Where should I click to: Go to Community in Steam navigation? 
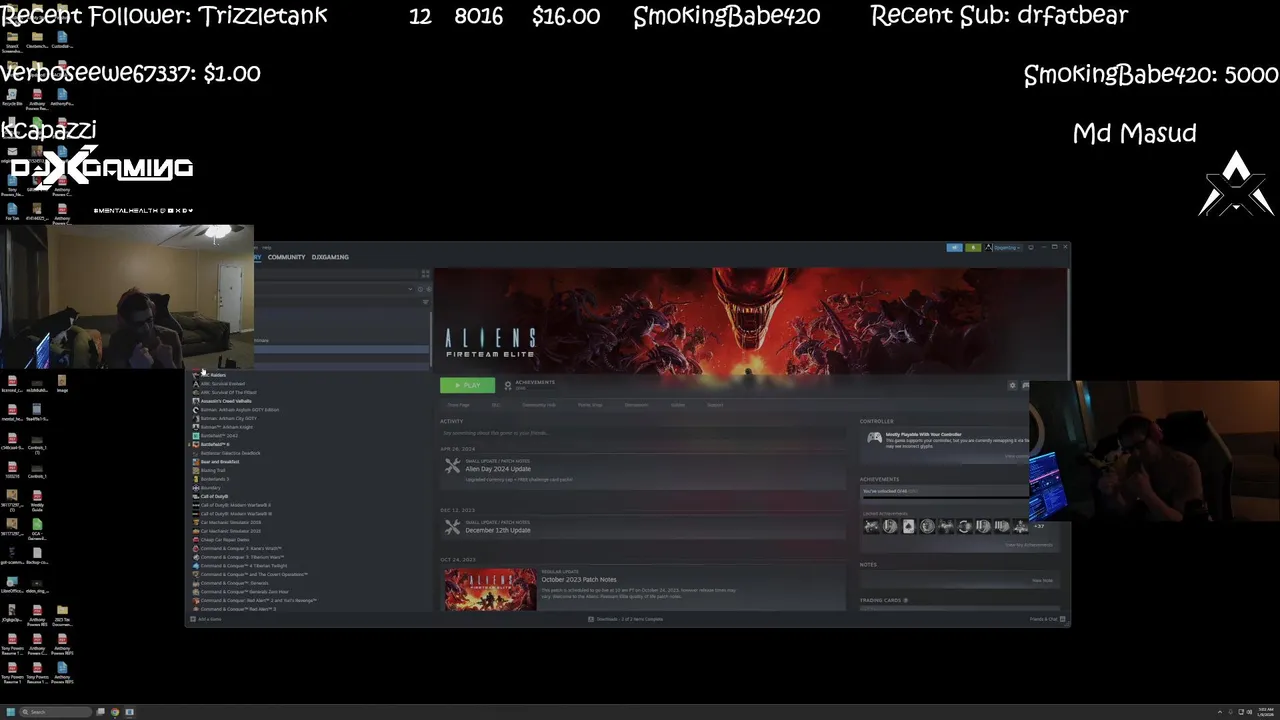(286, 257)
